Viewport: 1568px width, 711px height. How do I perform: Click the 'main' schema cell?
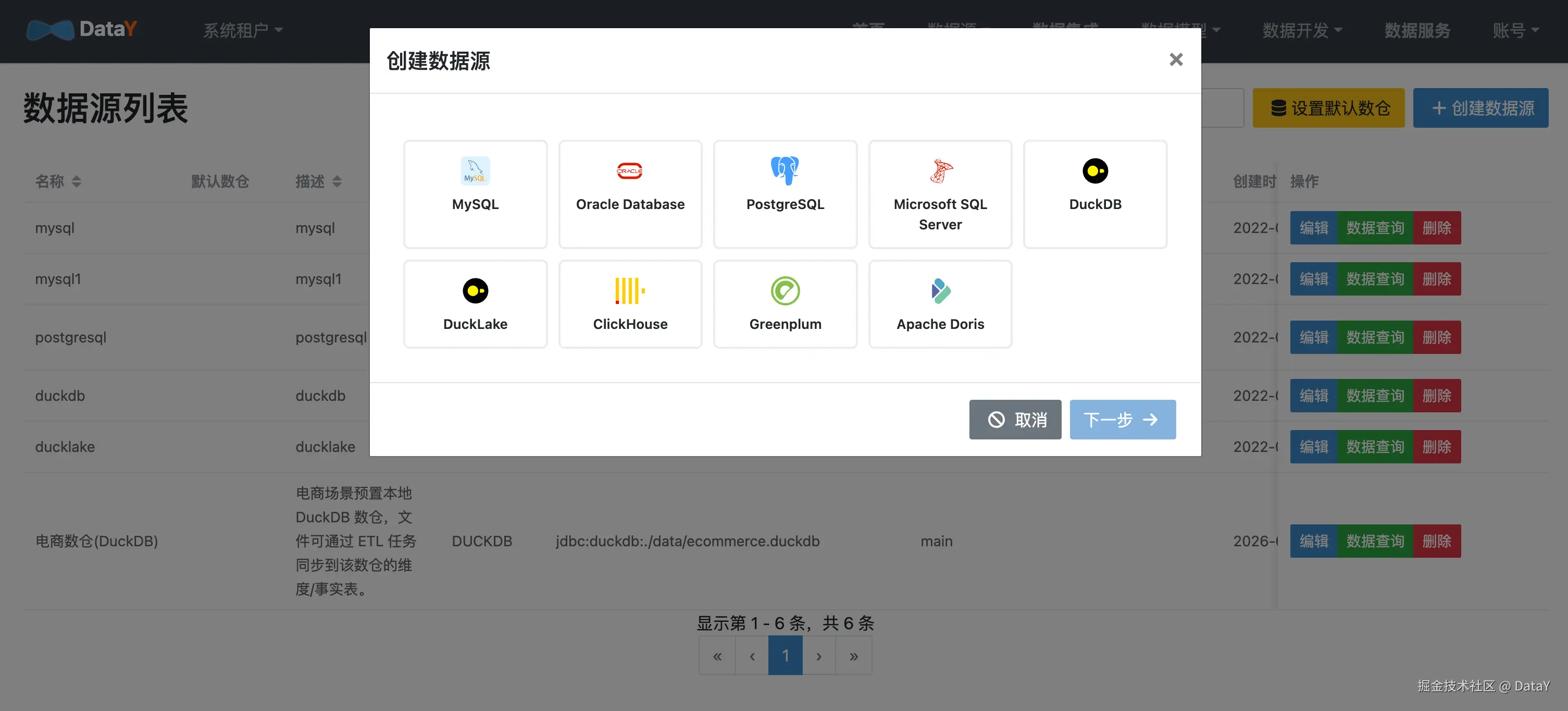tap(936, 541)
